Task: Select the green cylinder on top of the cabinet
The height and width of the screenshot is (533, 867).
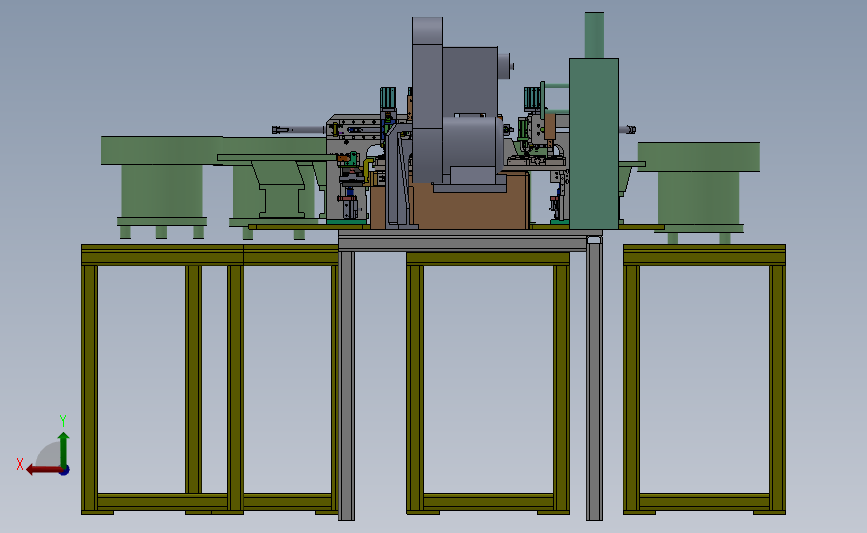Action: point(594,35)
